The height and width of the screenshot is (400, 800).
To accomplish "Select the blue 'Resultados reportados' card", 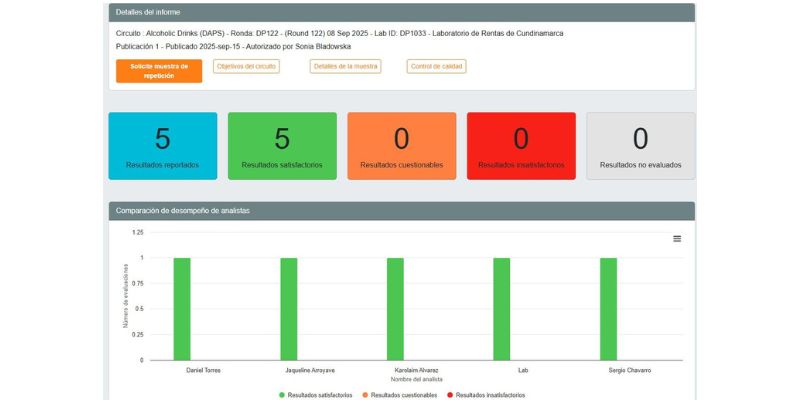I will 162,146.
